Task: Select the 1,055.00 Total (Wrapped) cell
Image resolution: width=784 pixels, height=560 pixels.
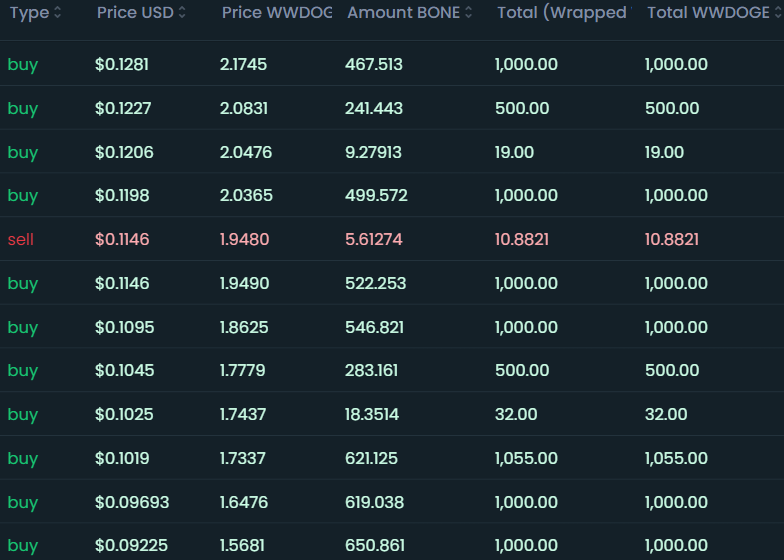Action: coord(526,458)
